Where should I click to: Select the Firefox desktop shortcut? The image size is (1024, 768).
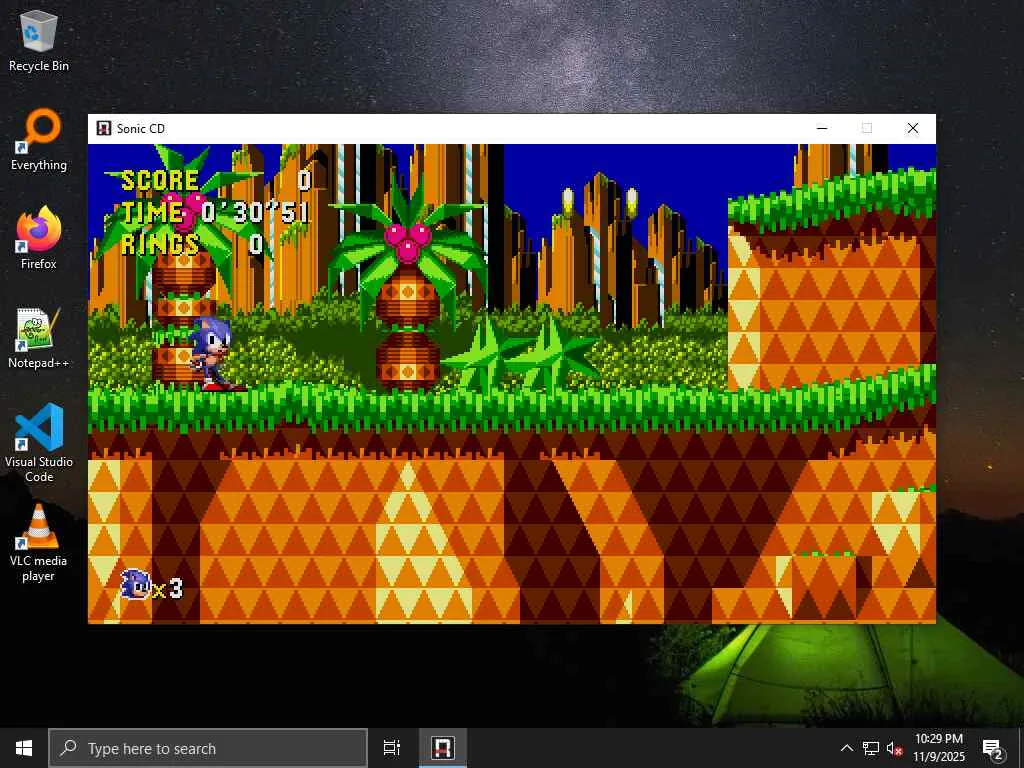(x=39, y=238)
